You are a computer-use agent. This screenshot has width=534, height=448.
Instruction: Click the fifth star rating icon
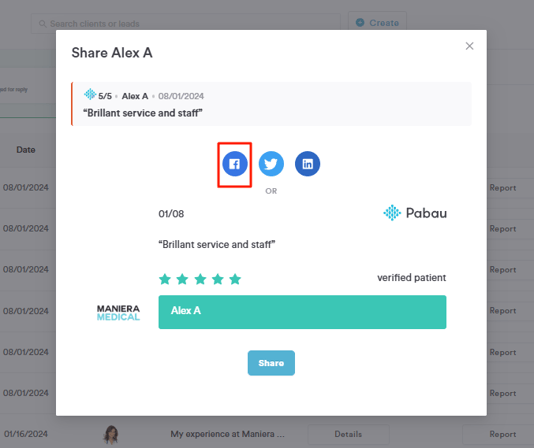(x=235, y=279)
